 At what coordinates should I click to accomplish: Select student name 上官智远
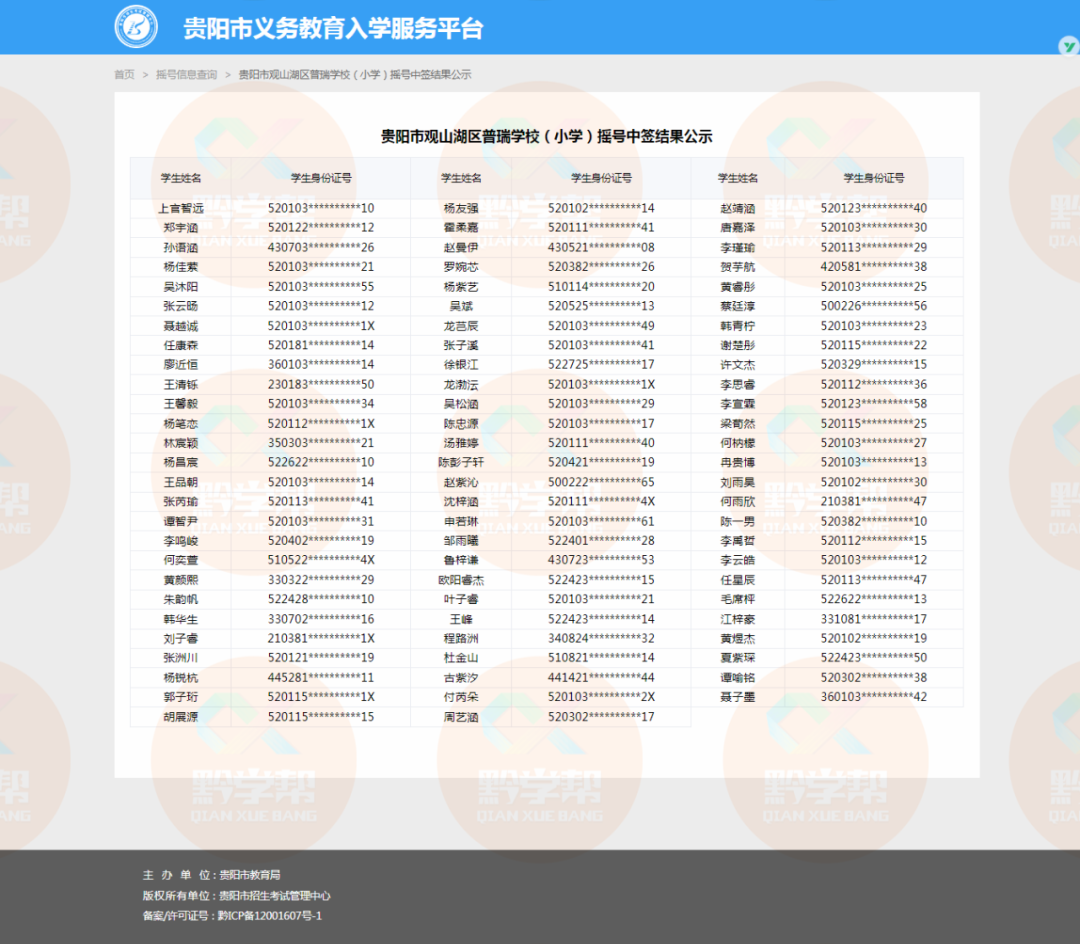(x=181, y=208)
